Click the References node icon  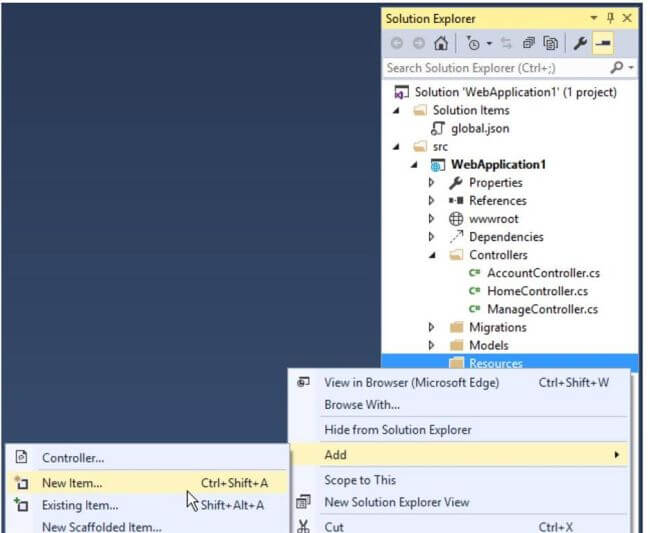tap(456, 201)
